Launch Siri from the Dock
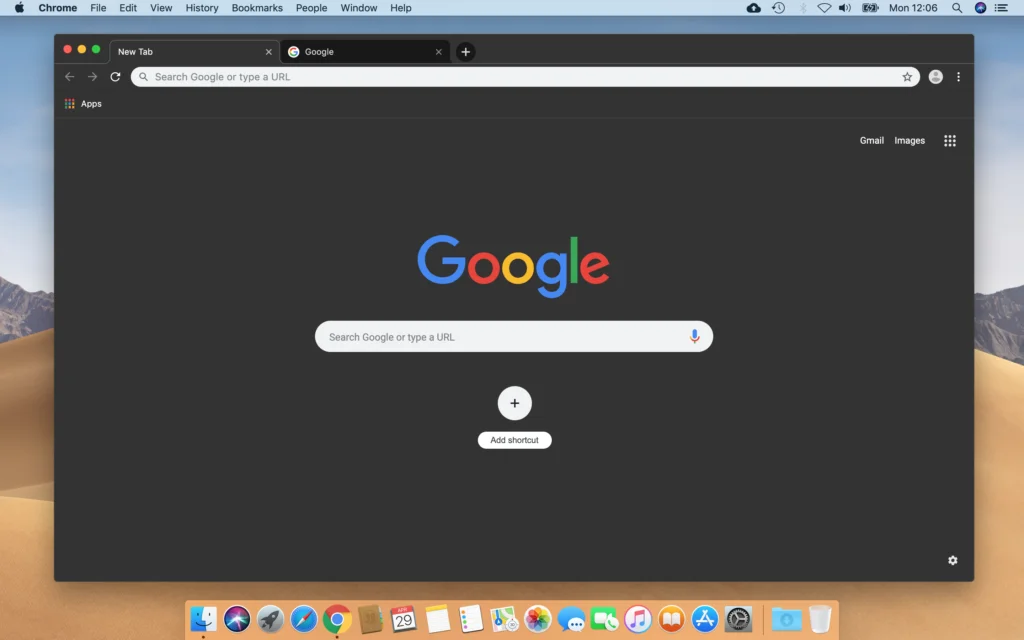 point(237,618)
